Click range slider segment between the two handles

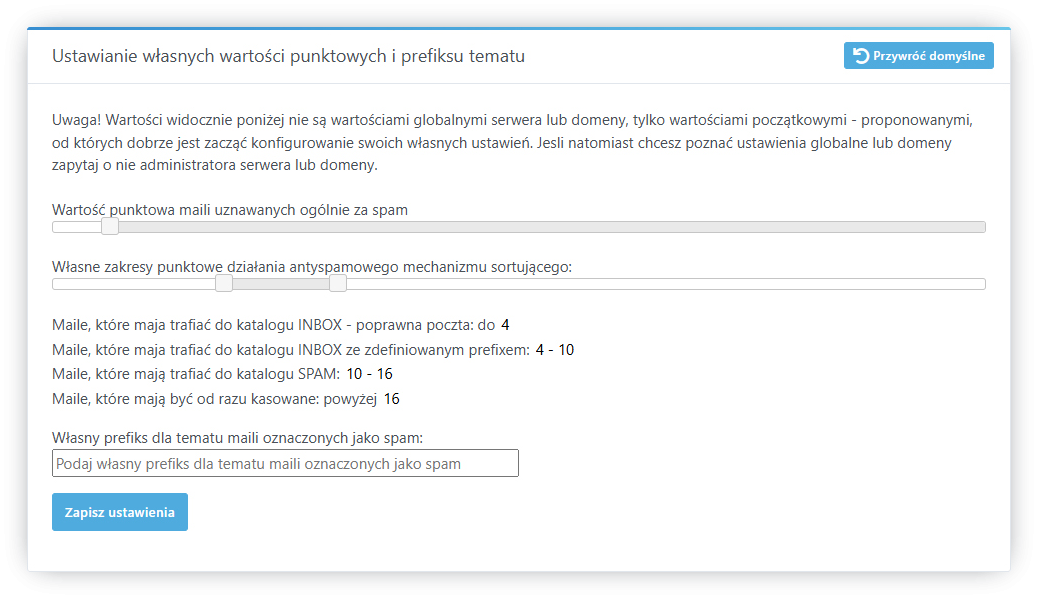281,284
